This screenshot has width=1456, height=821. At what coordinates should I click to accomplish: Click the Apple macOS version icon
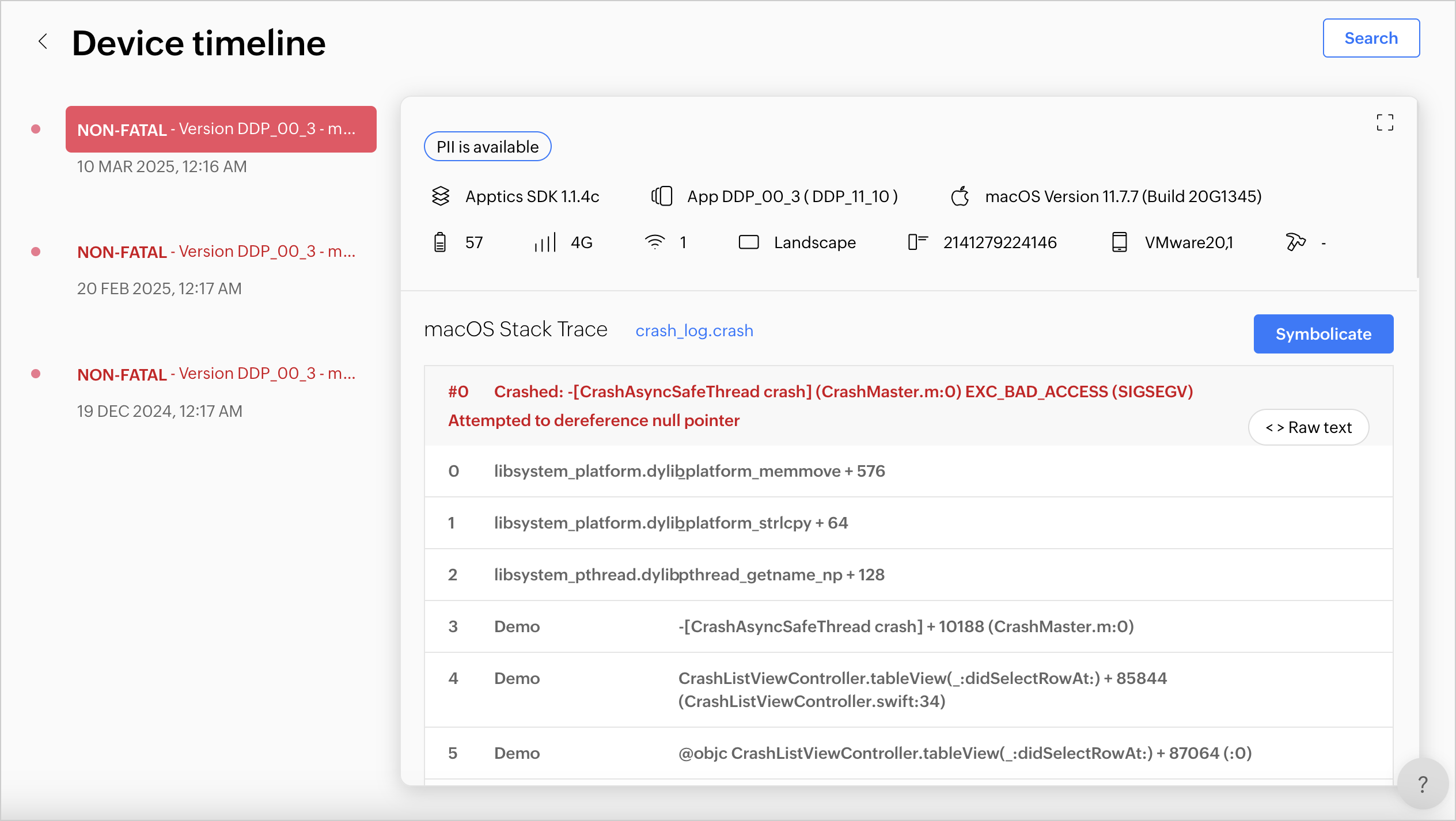960,196
